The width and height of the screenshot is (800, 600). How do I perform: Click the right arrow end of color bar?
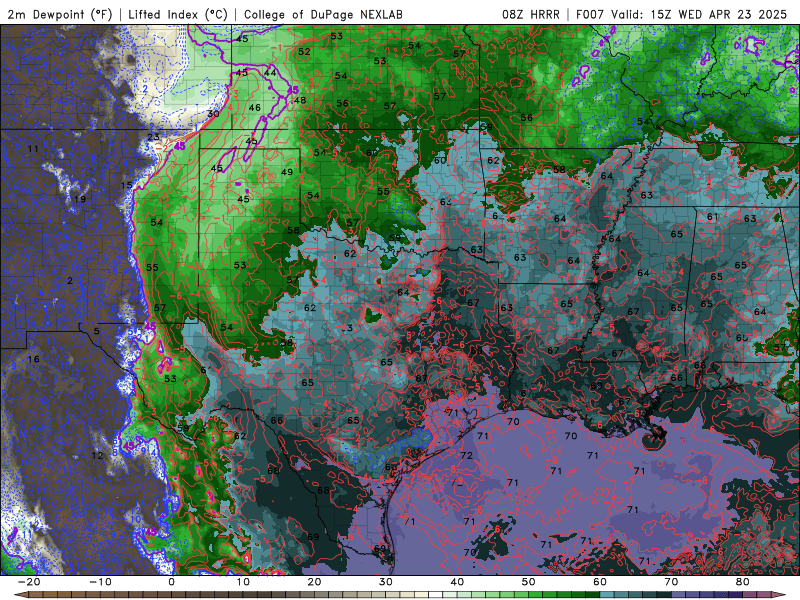coord(780,595)
